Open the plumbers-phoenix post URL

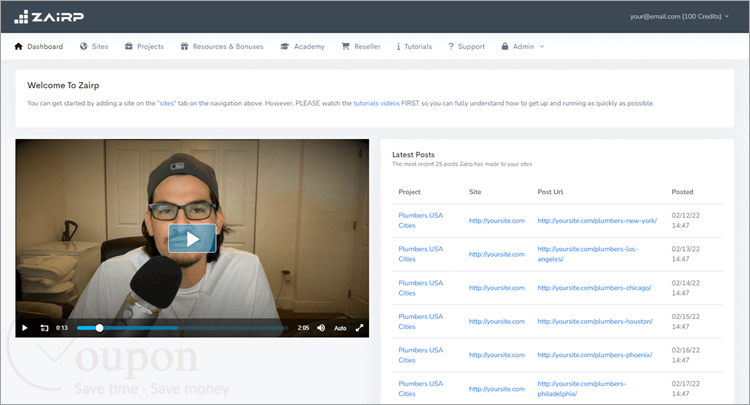click(x=595, y=355)
